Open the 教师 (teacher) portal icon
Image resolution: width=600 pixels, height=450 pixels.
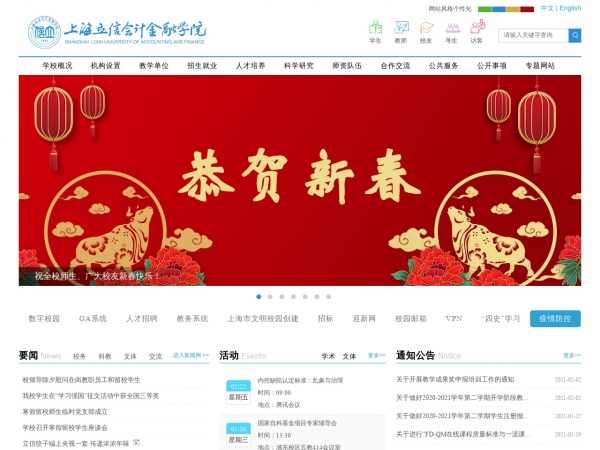(401, 28)
